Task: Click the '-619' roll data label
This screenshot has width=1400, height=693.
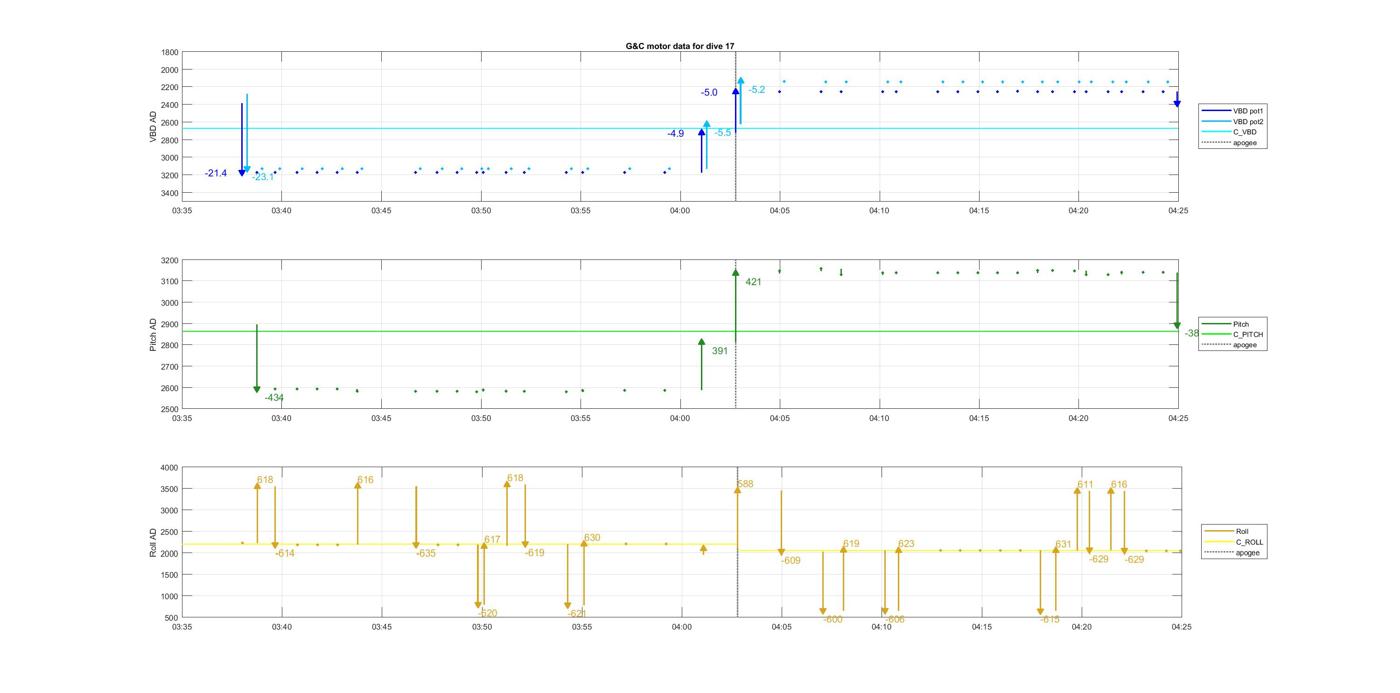Action: click(x=535, y=553)
